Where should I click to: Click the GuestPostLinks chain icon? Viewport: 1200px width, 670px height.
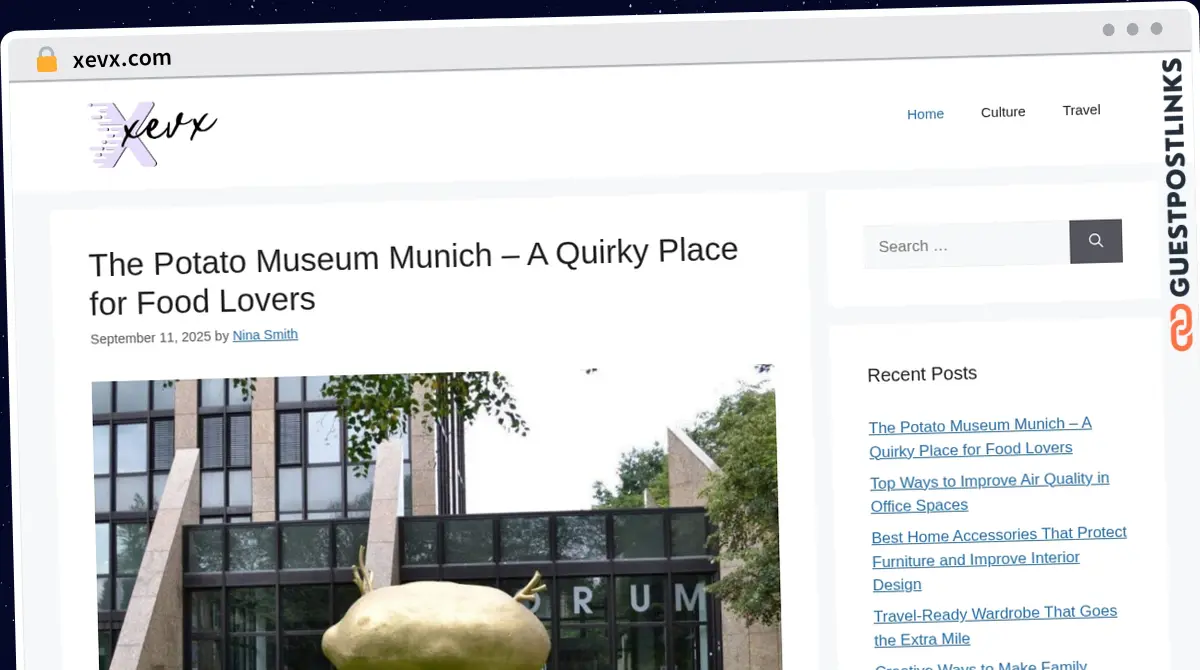[1181, 329]
